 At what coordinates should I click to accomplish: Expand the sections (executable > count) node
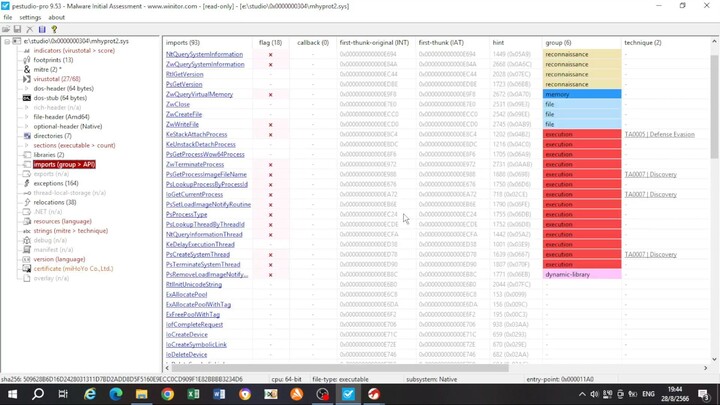tap(26, 145)
